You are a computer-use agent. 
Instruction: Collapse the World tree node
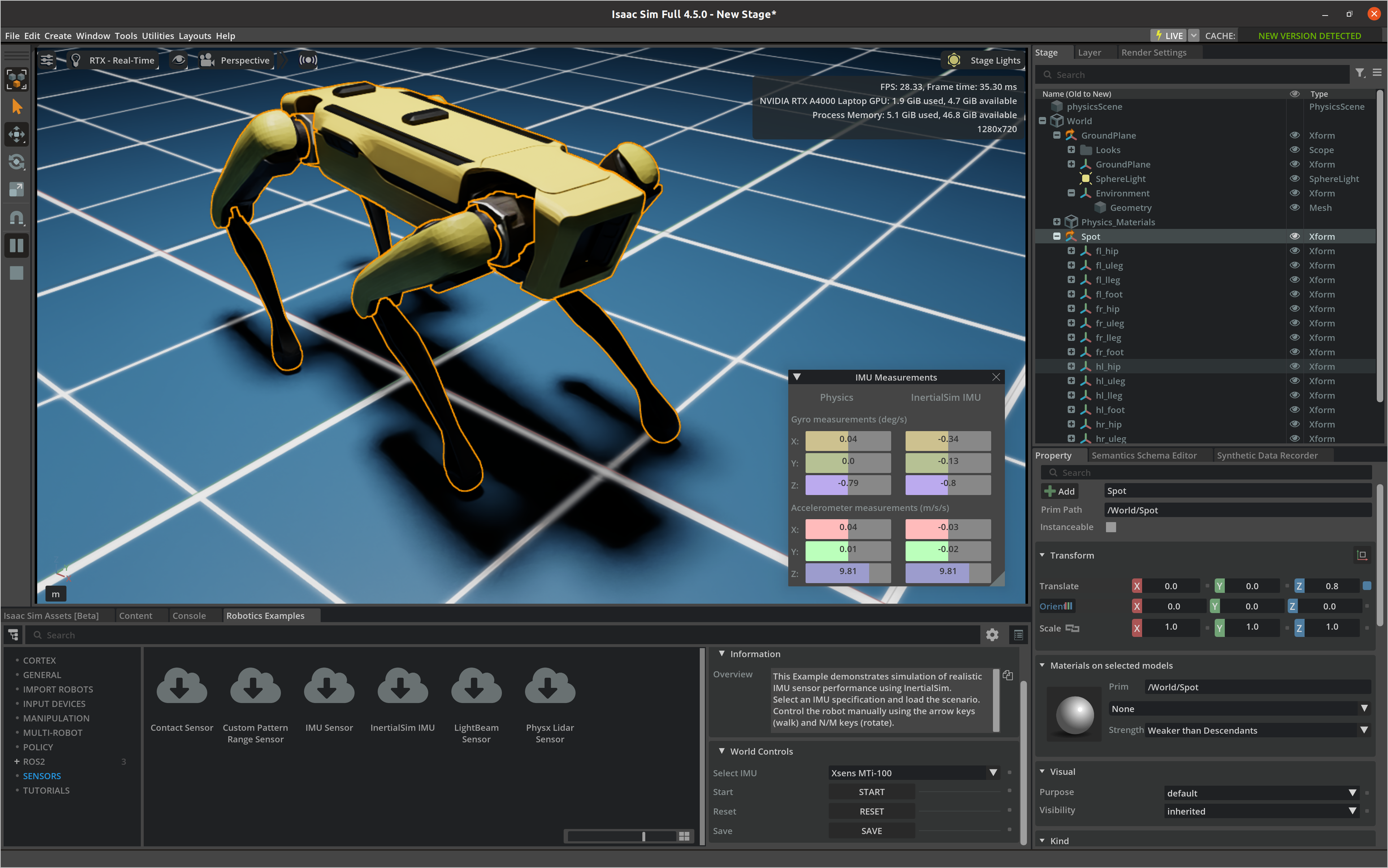pyautogui.click(x=1042, y=121)
